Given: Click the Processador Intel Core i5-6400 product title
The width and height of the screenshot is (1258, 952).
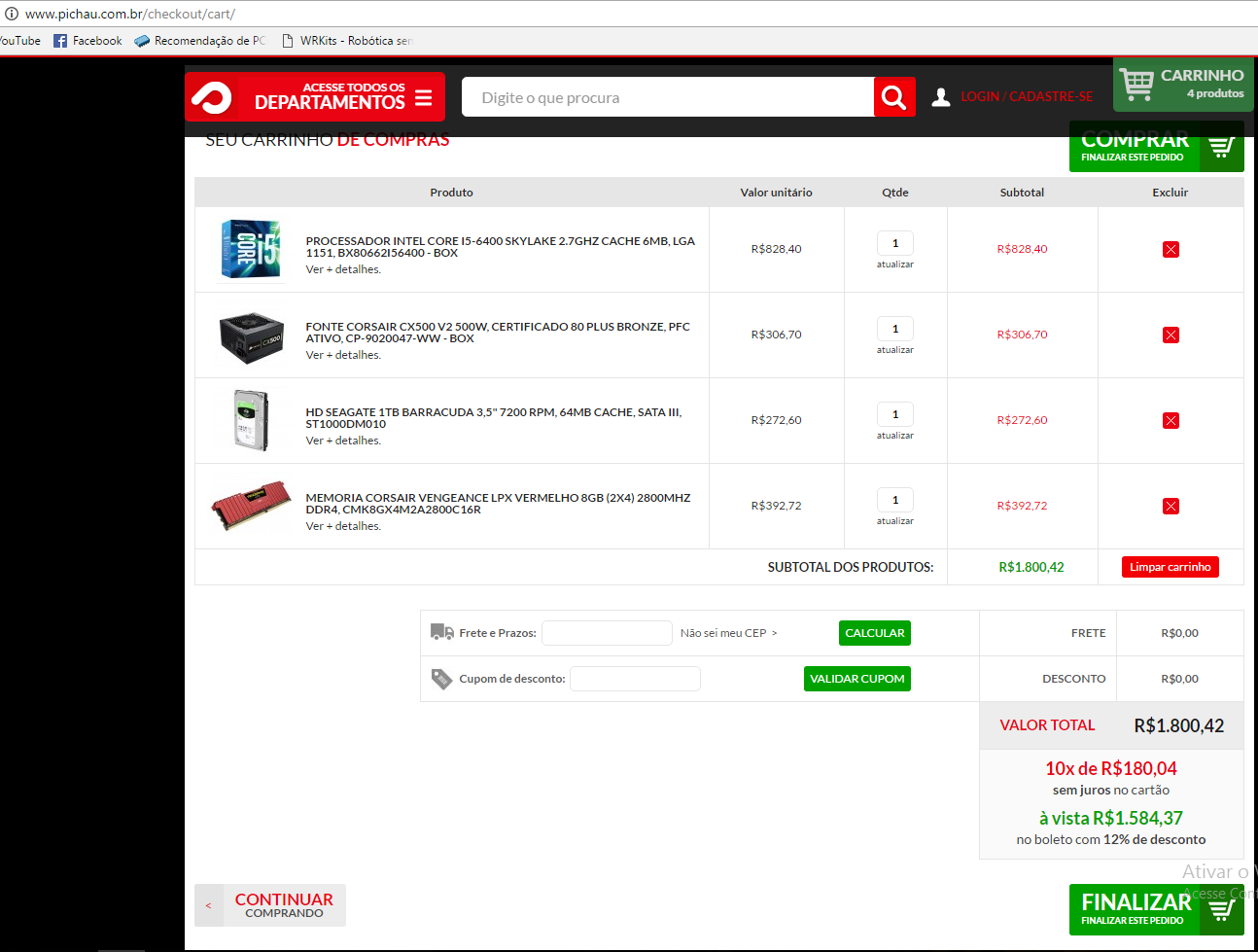Looking at the screenshot, I should (x=501, y=247).
